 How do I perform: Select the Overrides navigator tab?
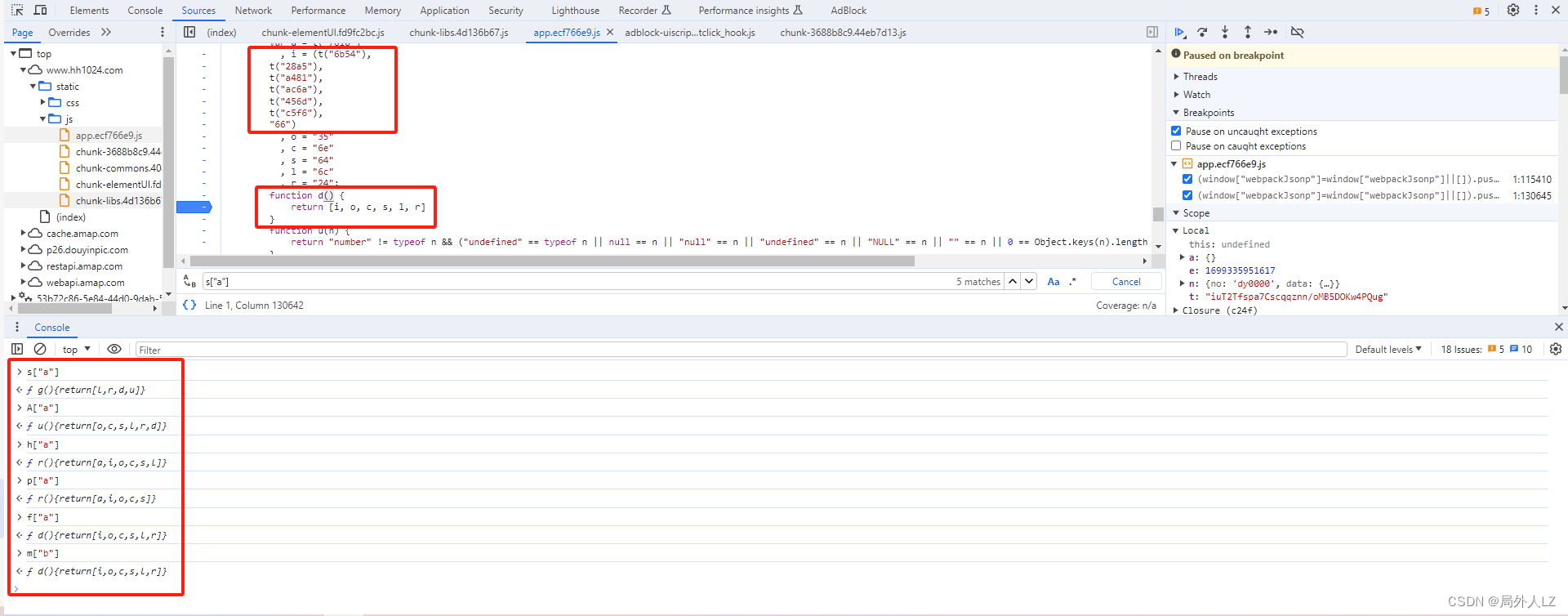69,33
